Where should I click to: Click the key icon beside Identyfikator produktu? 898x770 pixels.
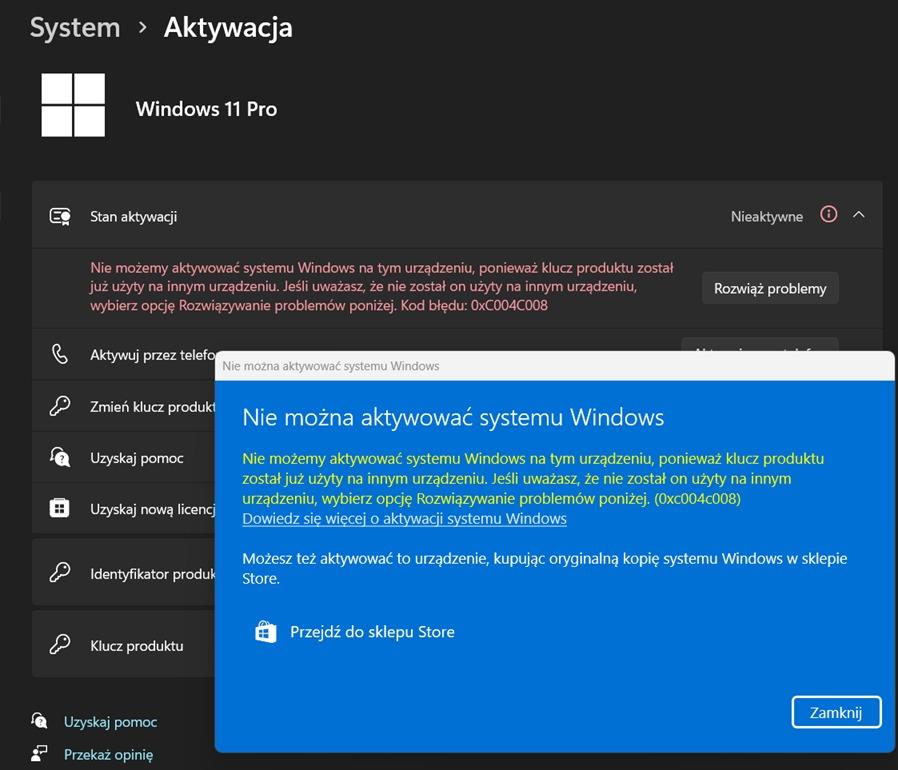coord(60,573)
